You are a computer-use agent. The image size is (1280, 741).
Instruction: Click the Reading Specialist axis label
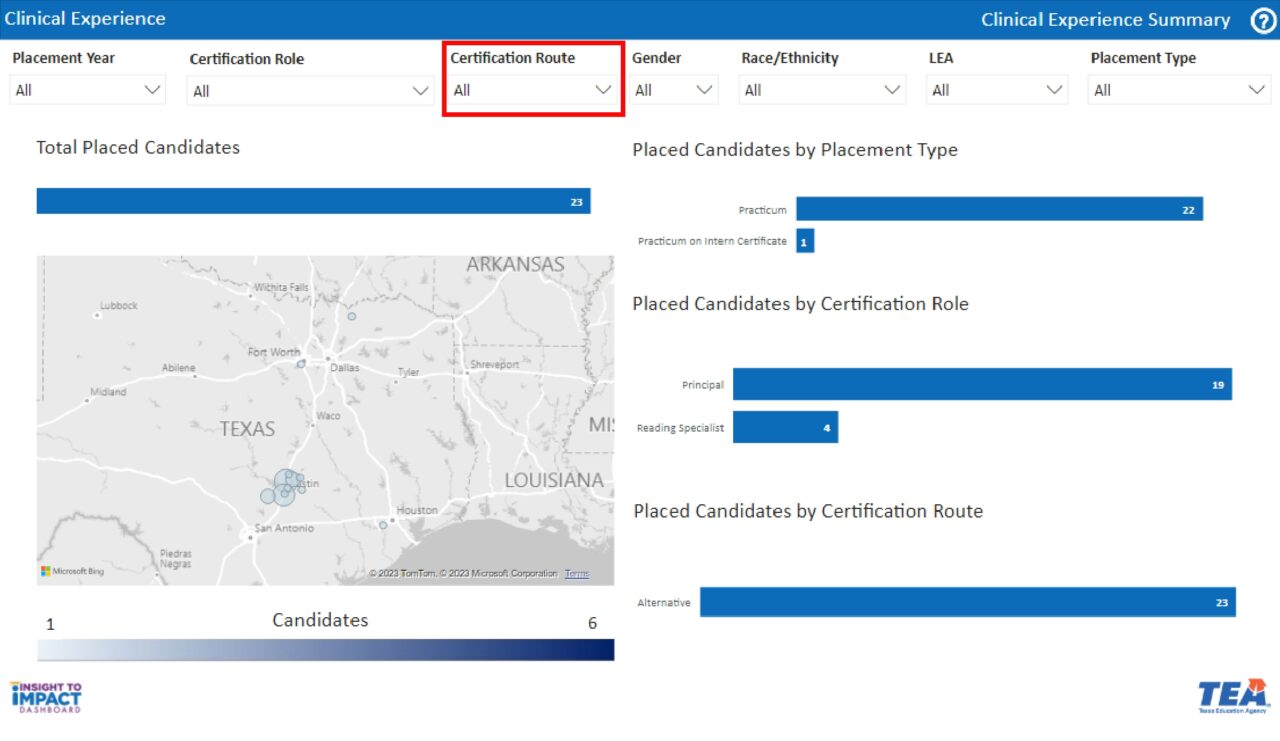pyautogui.click(x=680, y=428)
